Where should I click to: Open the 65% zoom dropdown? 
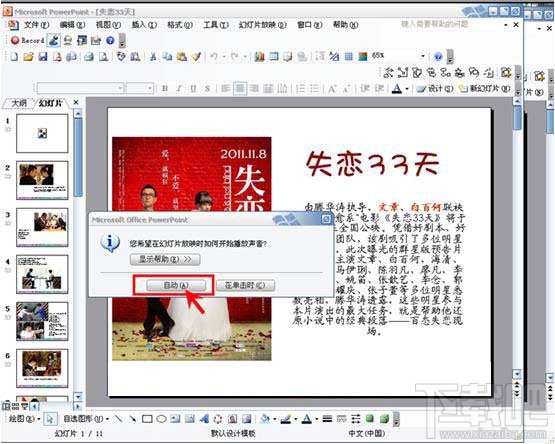pos(423,56)
